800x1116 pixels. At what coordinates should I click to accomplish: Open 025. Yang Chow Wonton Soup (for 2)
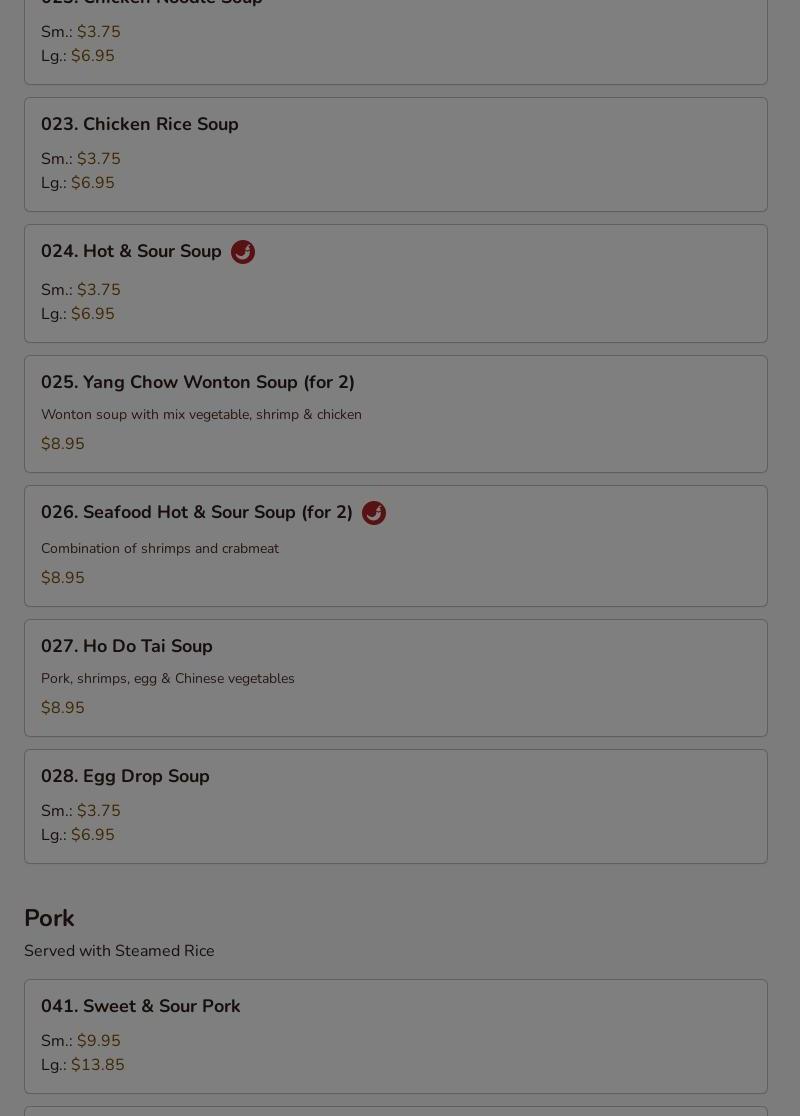396,414
